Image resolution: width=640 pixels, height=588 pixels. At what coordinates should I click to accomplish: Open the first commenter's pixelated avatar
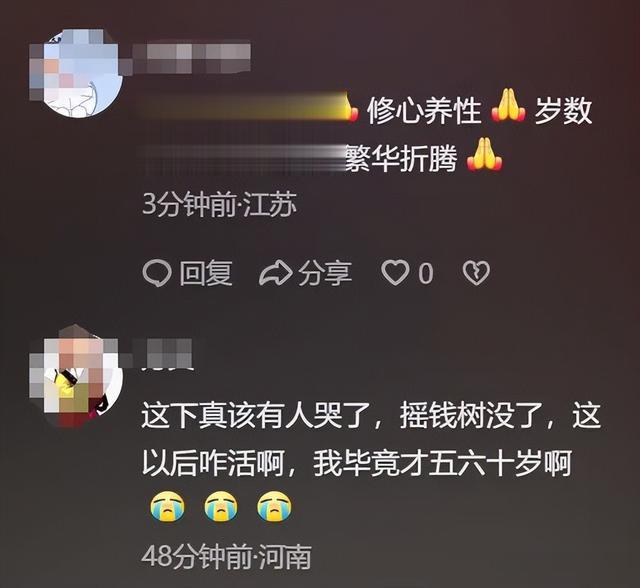click(x=76, y=72)
